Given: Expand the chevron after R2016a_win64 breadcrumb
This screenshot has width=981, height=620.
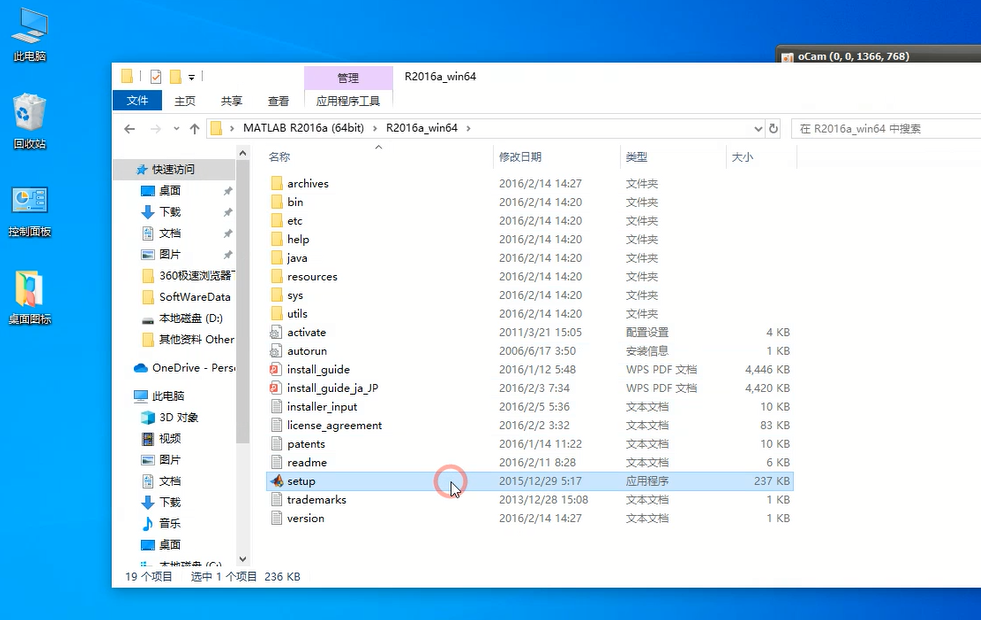Looking at the screenshot, I should 468,128.
